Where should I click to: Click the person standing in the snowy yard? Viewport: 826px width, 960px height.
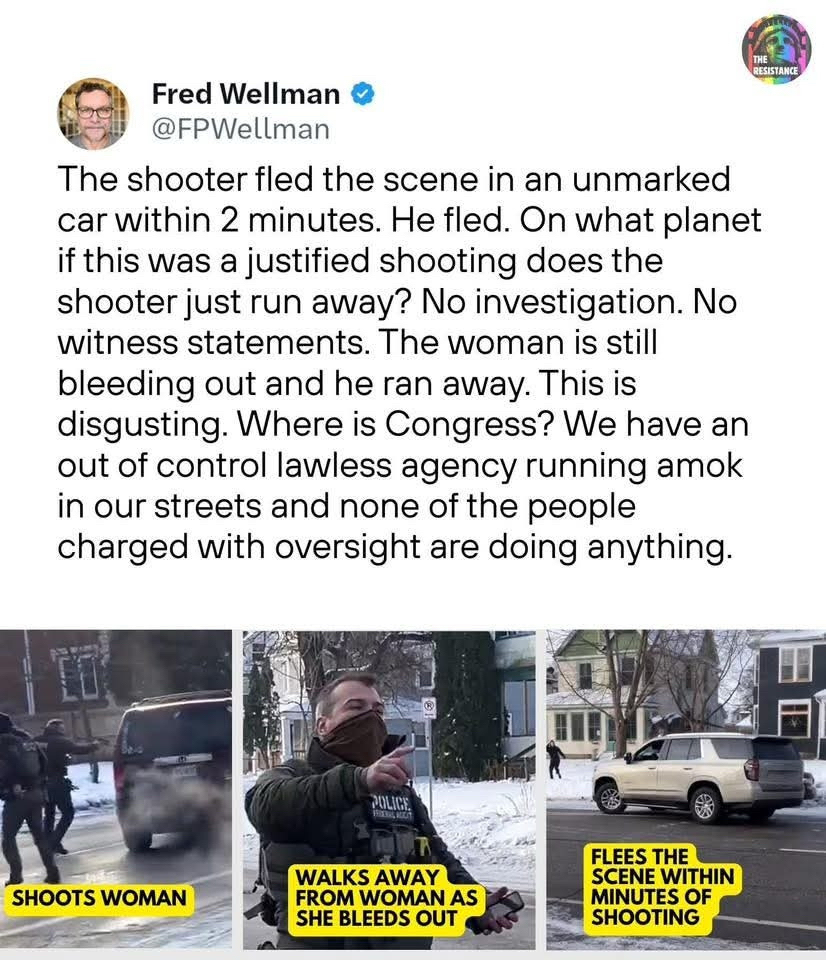click(556, 759)
